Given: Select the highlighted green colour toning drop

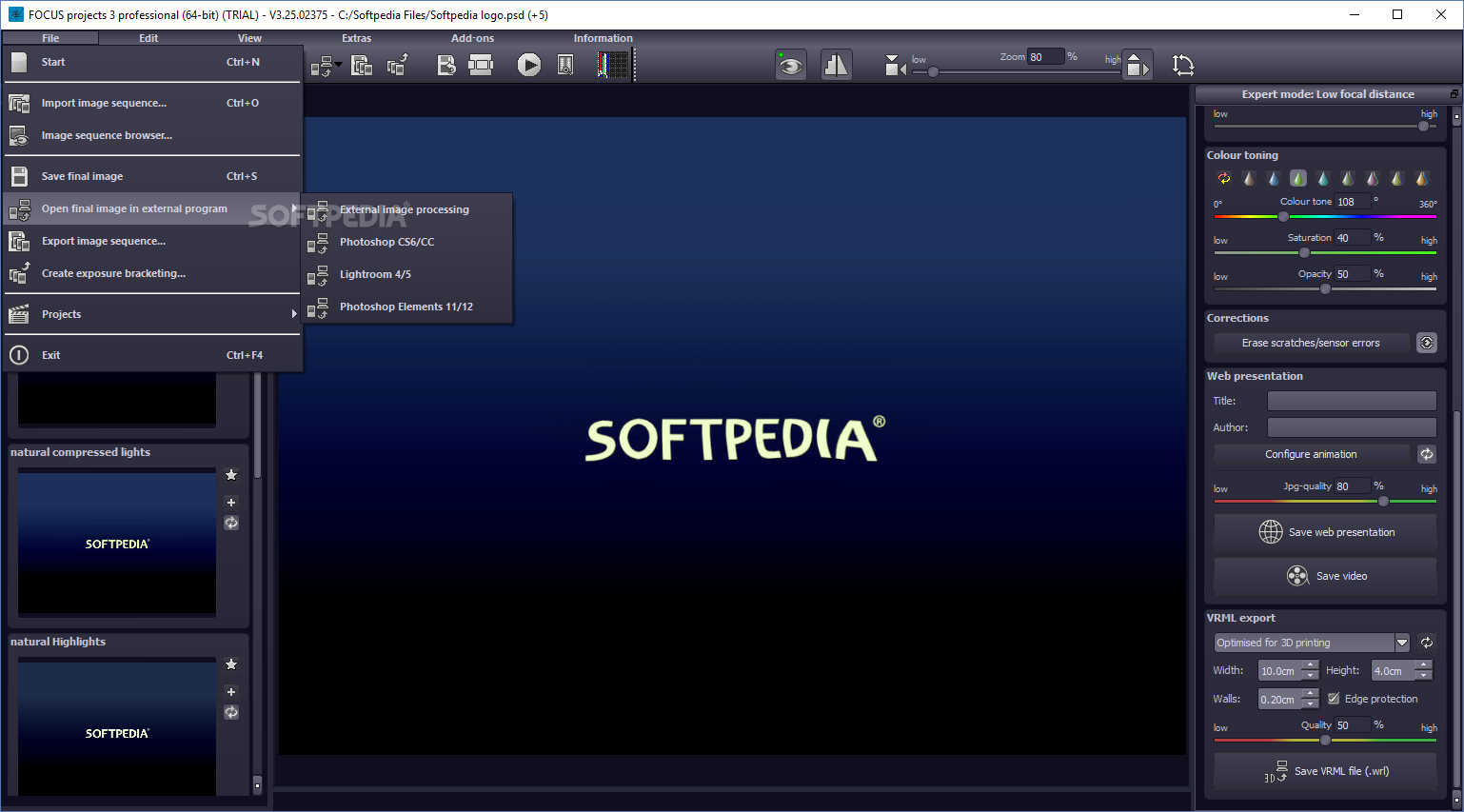Looking at the screenshot, I should click(1298, 178).
